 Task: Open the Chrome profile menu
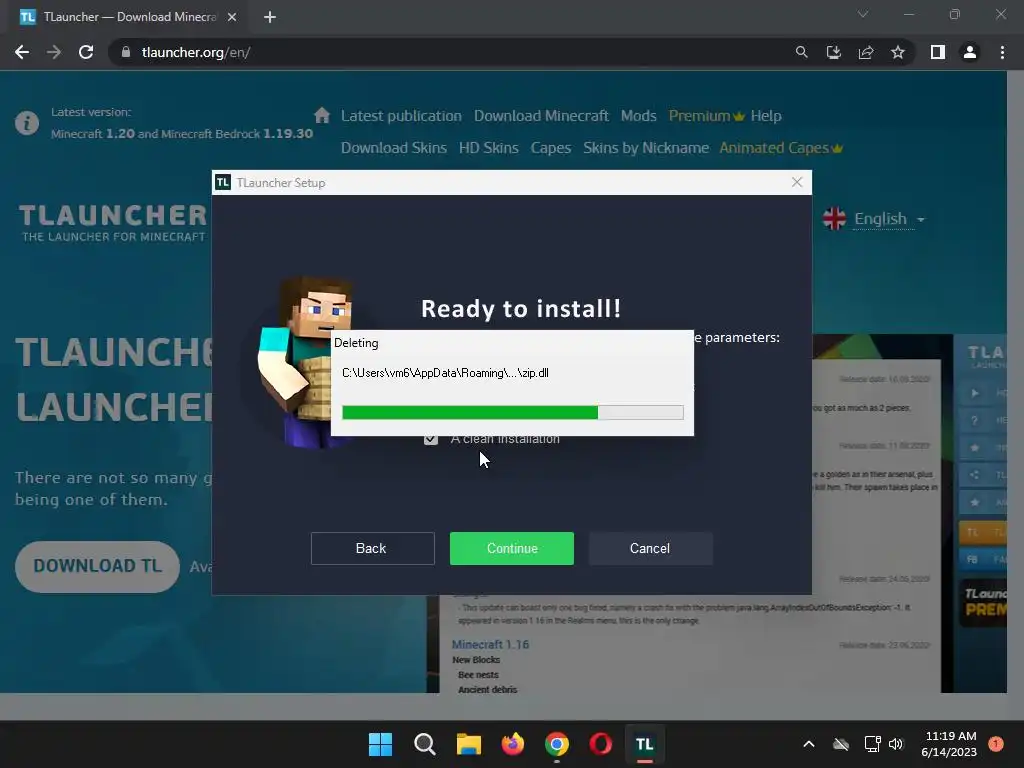click(x=970, y=52)
